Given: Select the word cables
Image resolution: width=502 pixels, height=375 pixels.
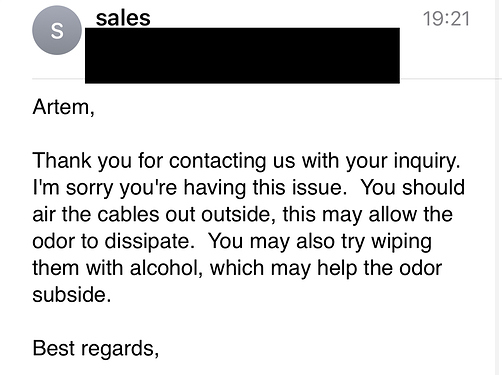Looking at the screenshot, I should click(128, 214).
